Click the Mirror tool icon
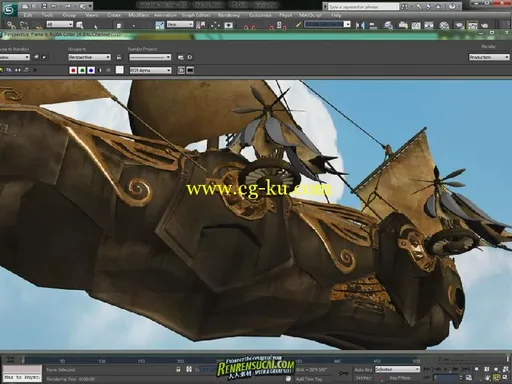Image resolution: width=512 pixels, height=384 pixels. 360,25
